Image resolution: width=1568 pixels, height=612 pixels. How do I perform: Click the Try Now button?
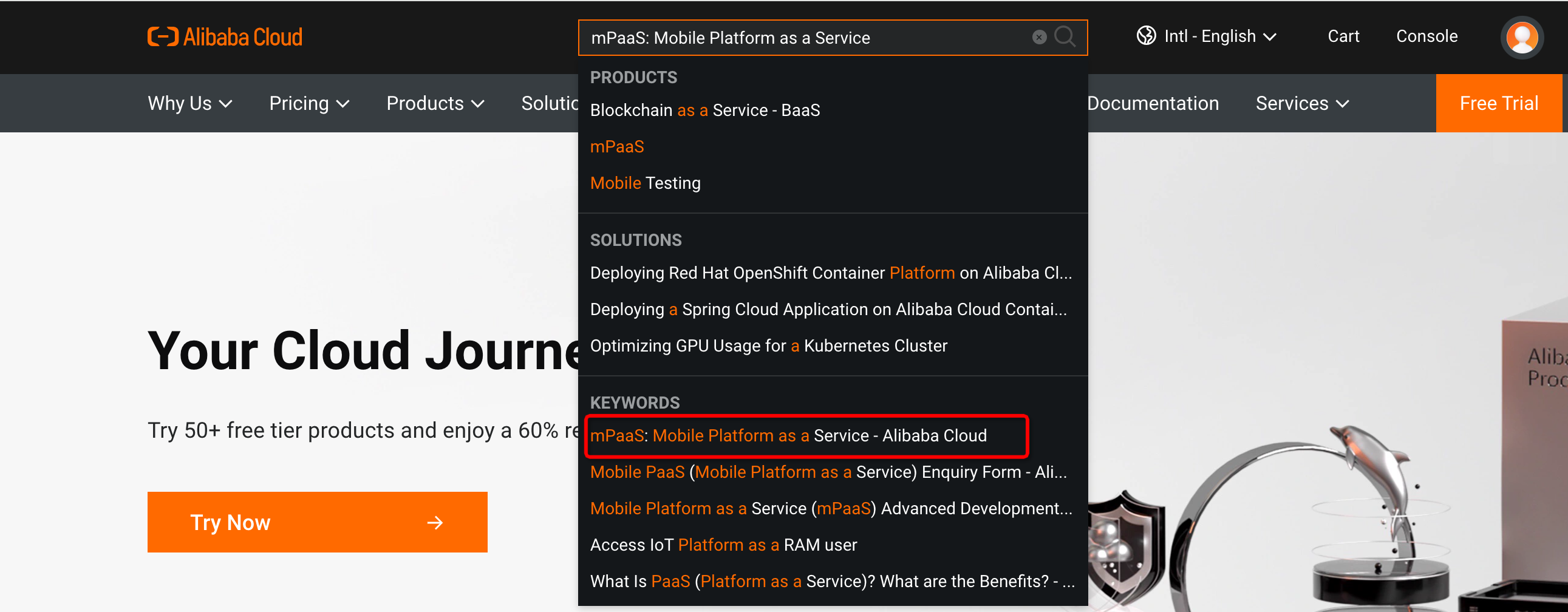pos(317,522)
